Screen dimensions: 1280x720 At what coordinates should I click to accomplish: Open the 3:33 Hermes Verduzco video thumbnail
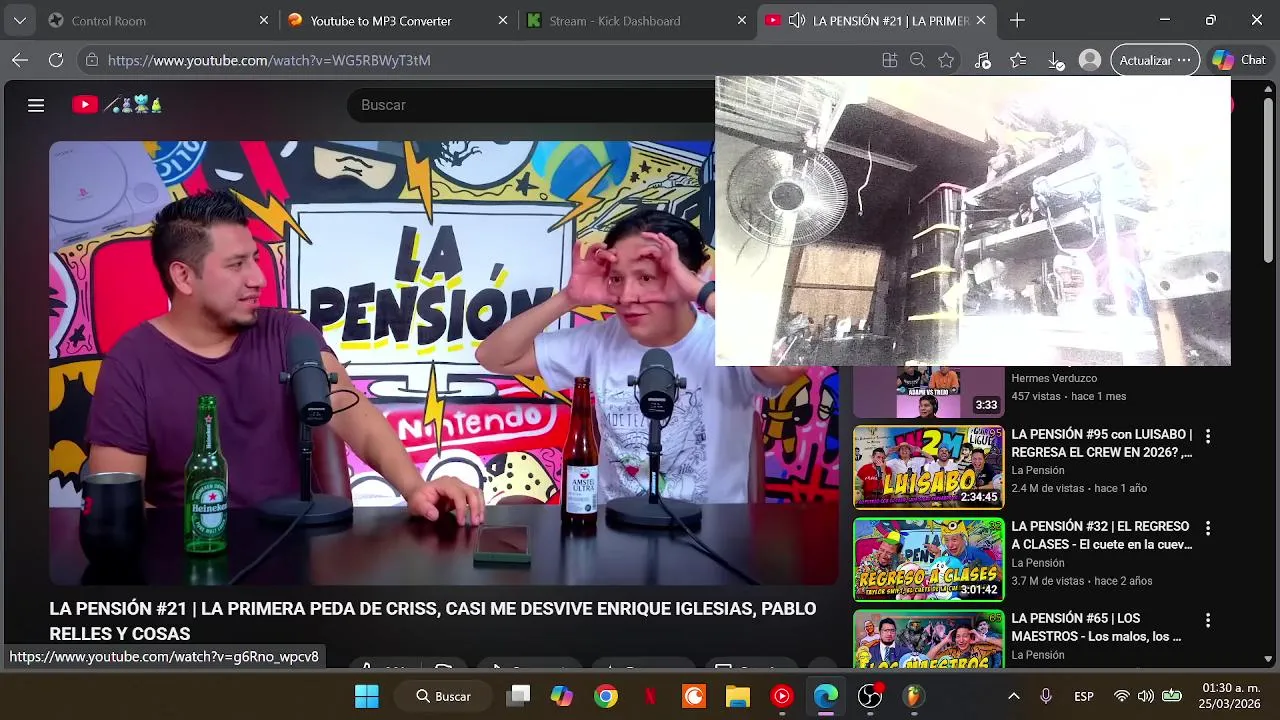(928, 392)
